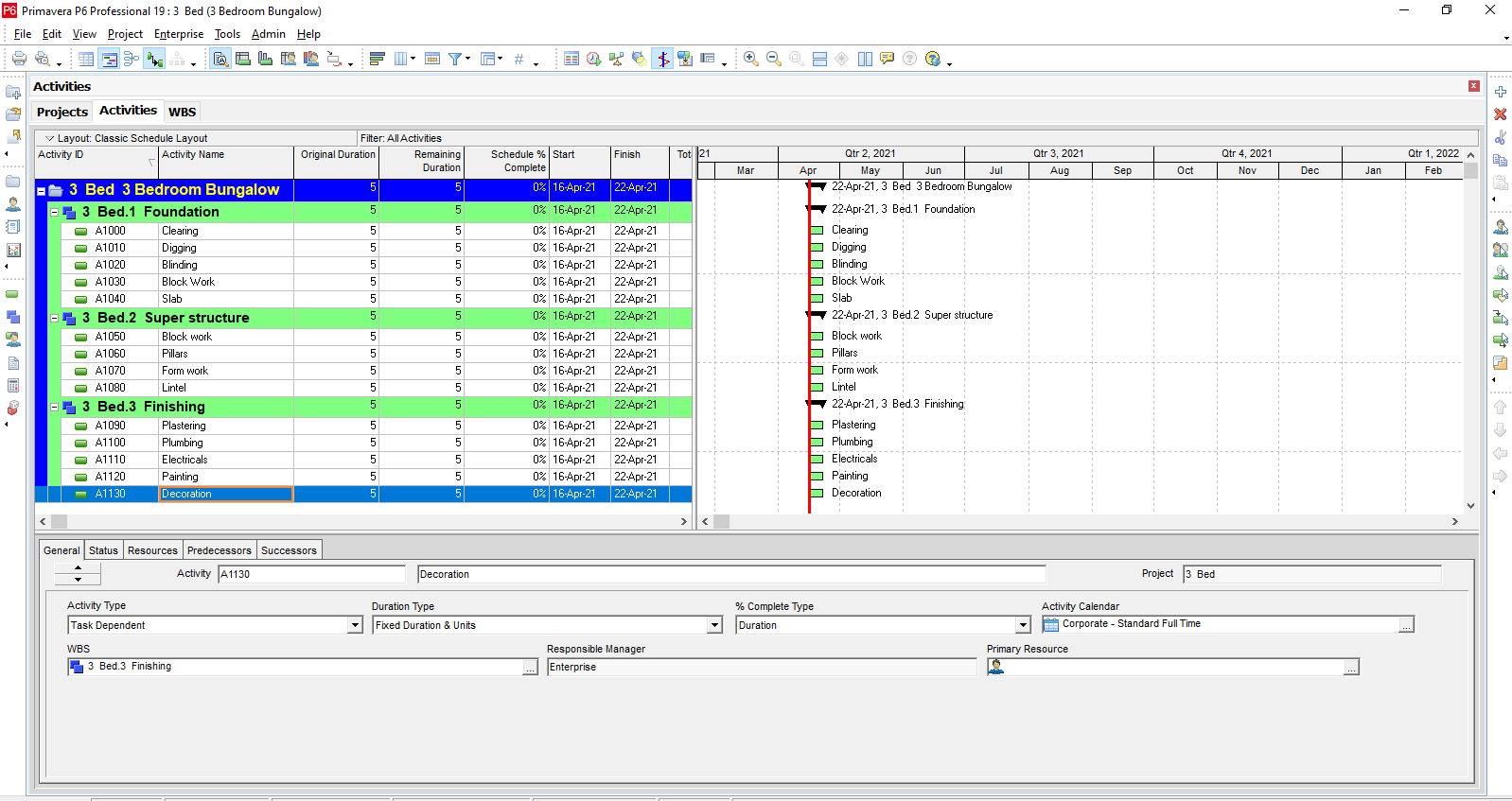Open the Columns dropdown arrow
This screenshot has width=1512, height=801.
pos(413,59)
